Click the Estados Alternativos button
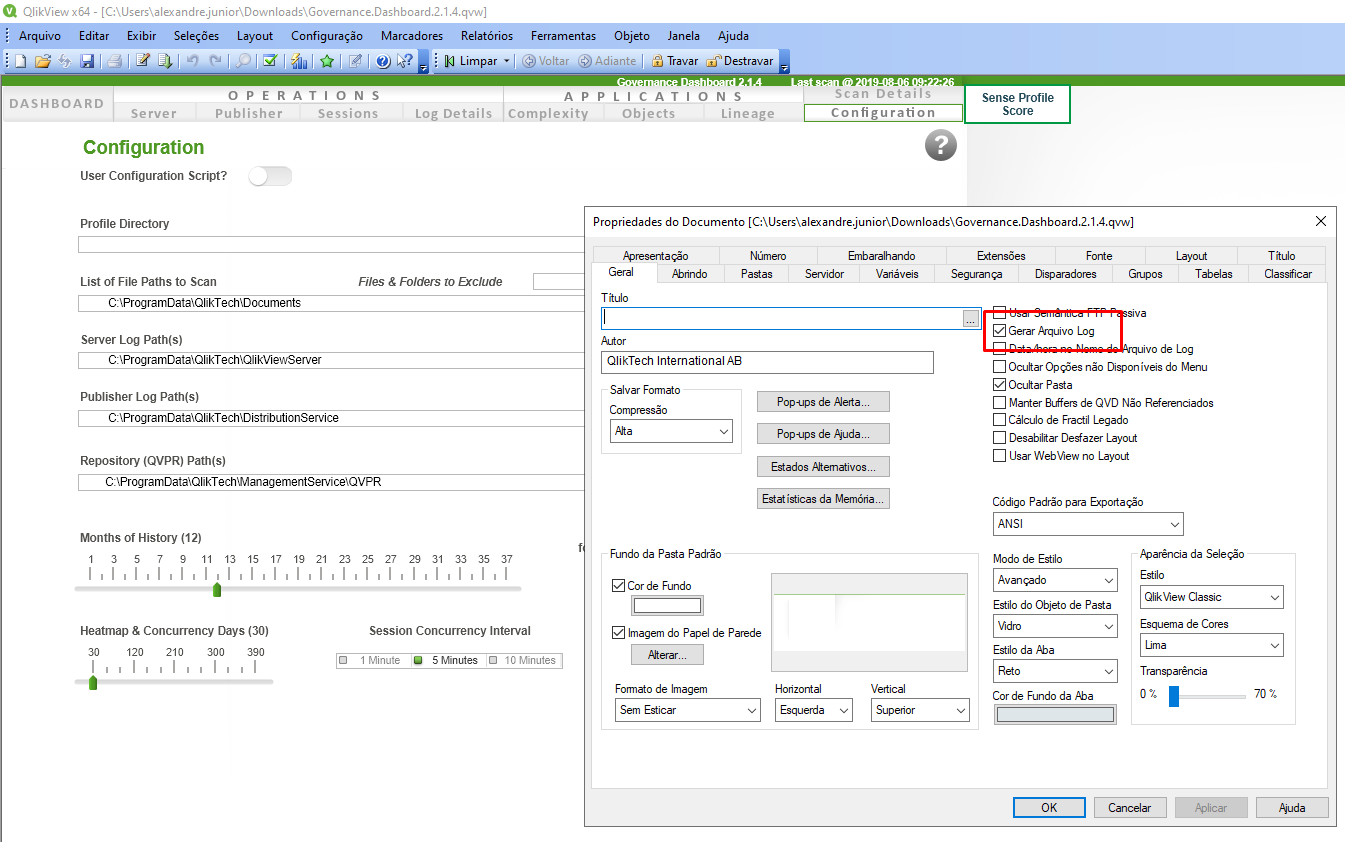Image resolution: width=1345 pixels, height=842 pixels. pos(823,467)
